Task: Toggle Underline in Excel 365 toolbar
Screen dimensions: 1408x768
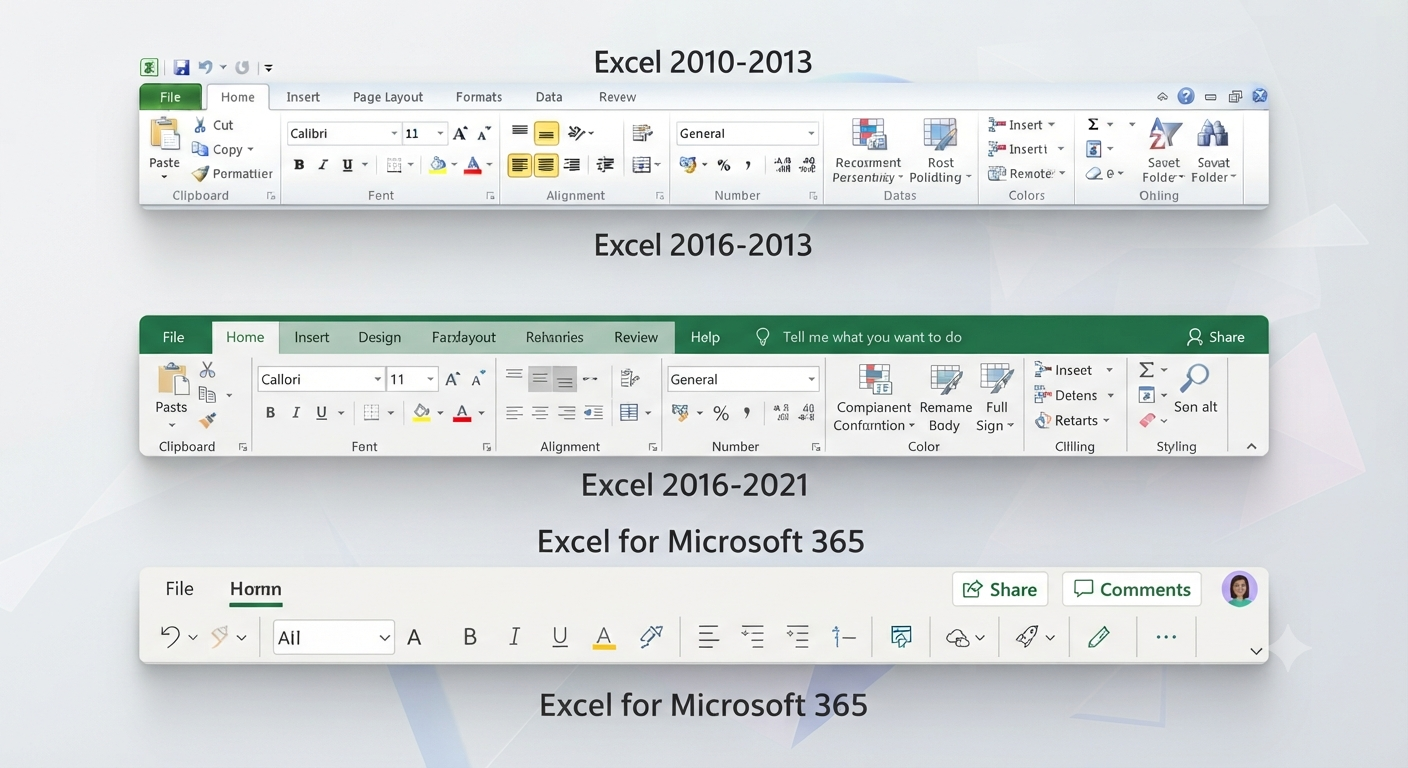Action: pos(559,637)
